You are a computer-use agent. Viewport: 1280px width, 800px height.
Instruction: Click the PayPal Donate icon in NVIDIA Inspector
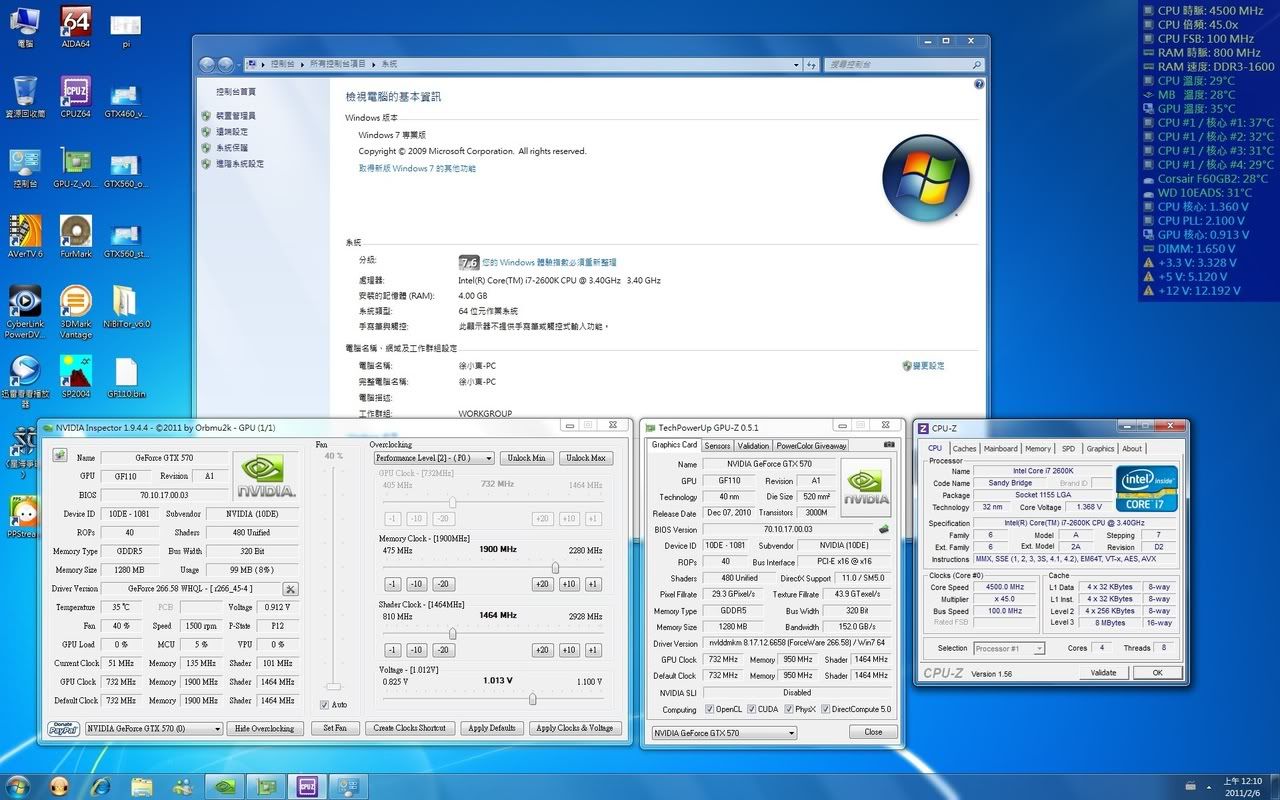click(x=63, y=728)
